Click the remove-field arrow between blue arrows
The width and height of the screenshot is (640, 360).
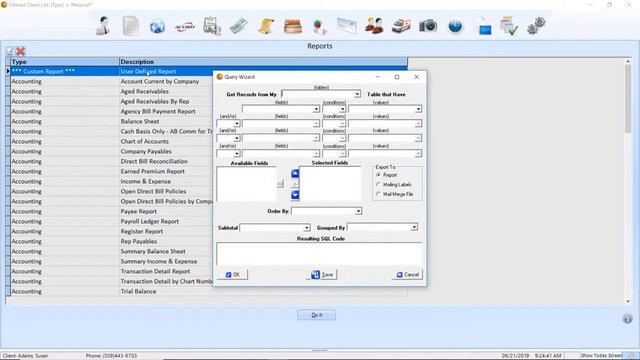[295, 184]
